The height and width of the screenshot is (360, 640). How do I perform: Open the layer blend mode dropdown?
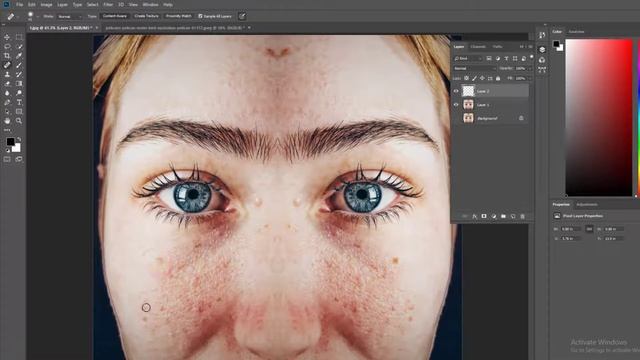[474, 68]
